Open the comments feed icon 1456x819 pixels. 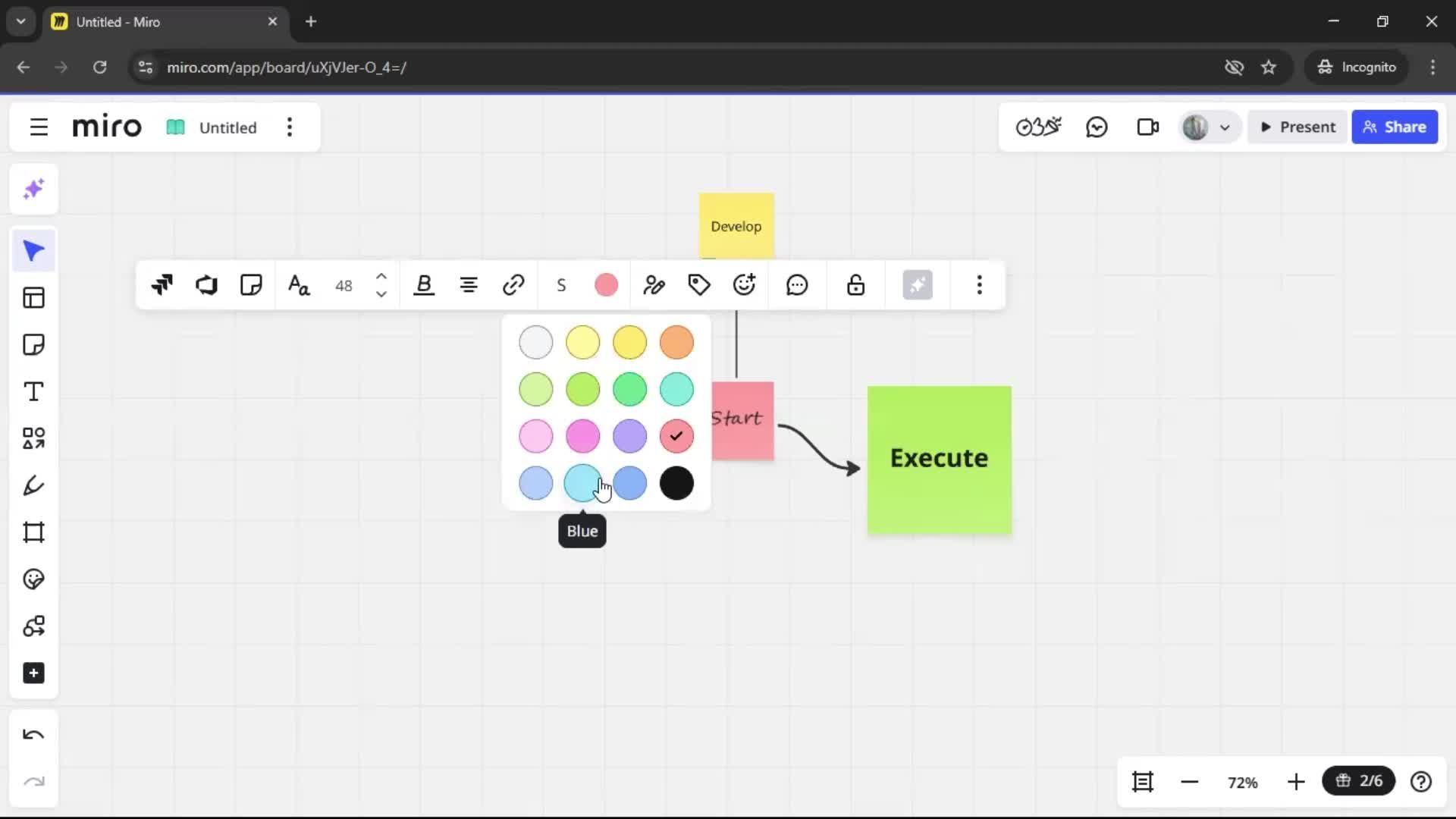click(x=1097, y=127)
